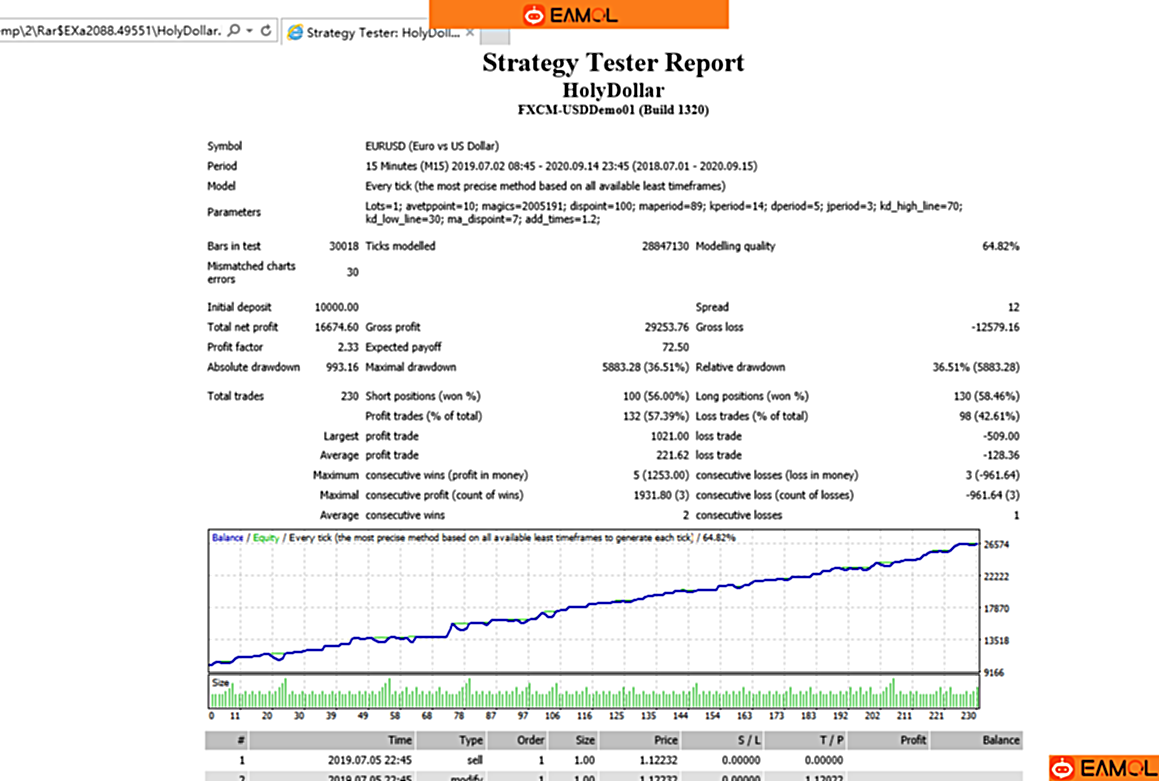Click the address bar file path
Viewport: 1159px width, 781px height.
click(110, 31)
